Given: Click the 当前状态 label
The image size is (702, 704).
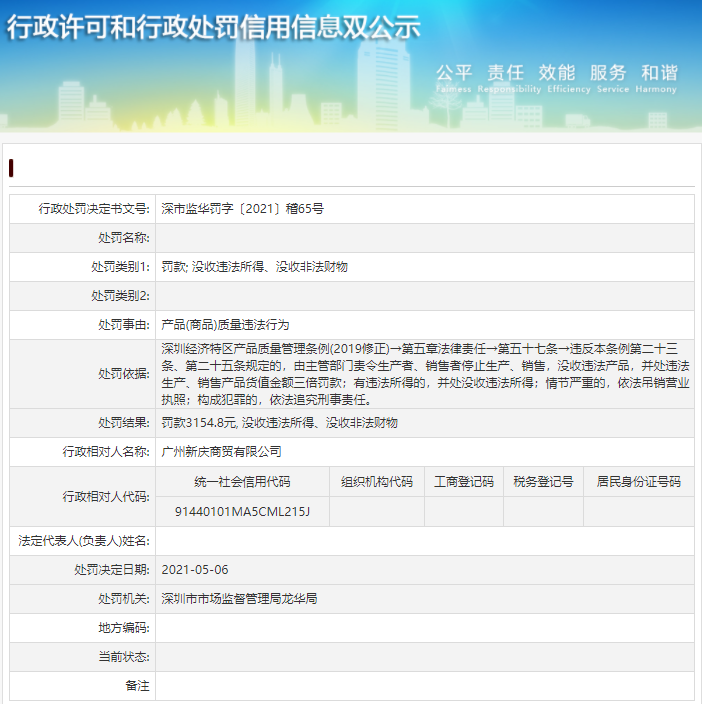Looking at the screenshot, I should pos(124,657).
